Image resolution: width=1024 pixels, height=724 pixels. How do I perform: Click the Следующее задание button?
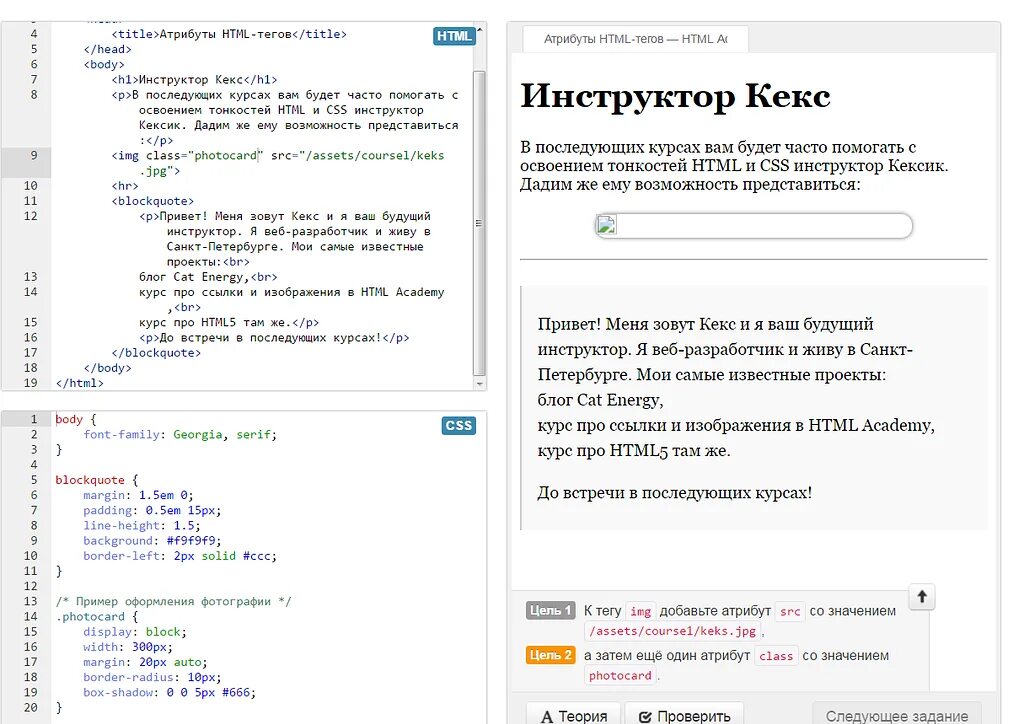(x=897, y=716)
